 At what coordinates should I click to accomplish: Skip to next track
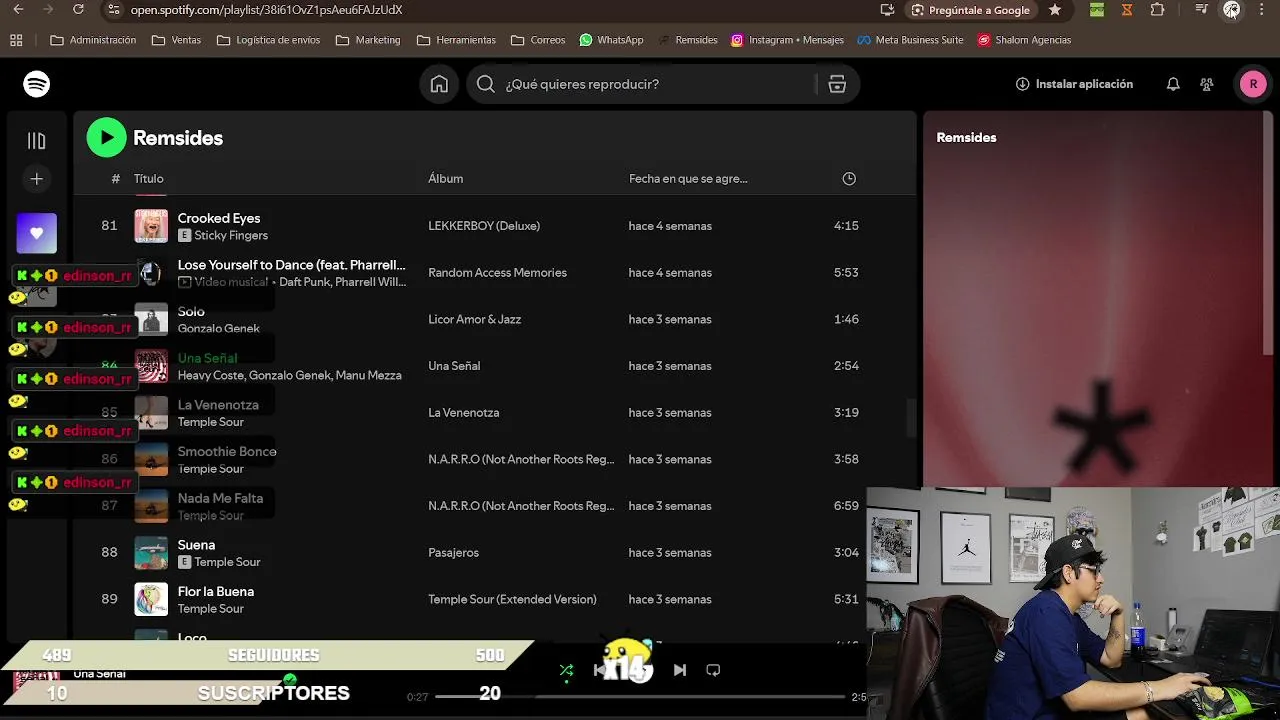click(x=679, y=670)
